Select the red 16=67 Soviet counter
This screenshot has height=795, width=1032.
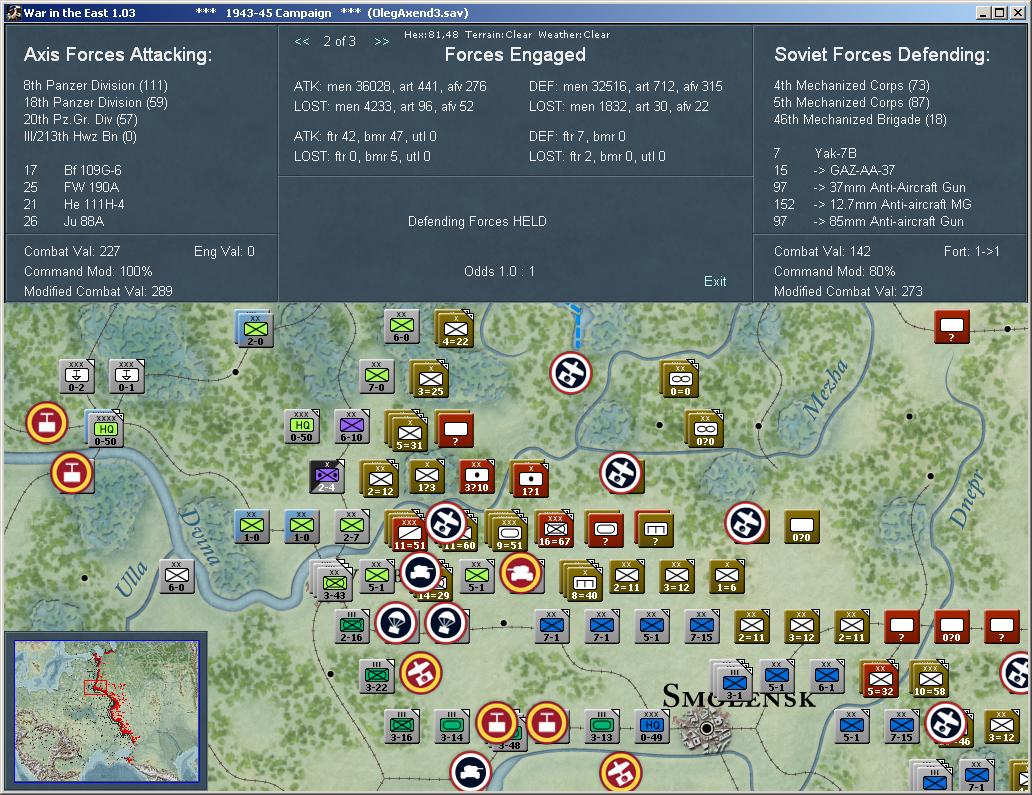555,529
